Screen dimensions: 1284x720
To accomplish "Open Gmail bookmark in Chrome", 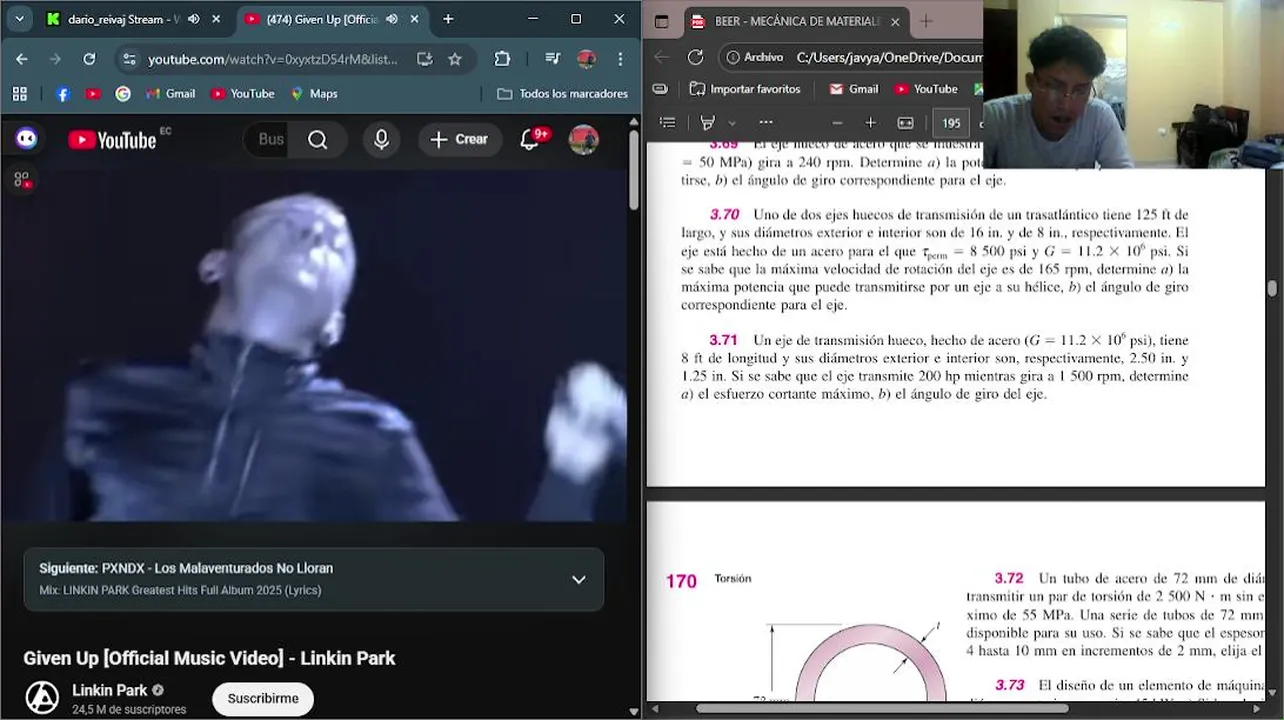I will (170, 94).
